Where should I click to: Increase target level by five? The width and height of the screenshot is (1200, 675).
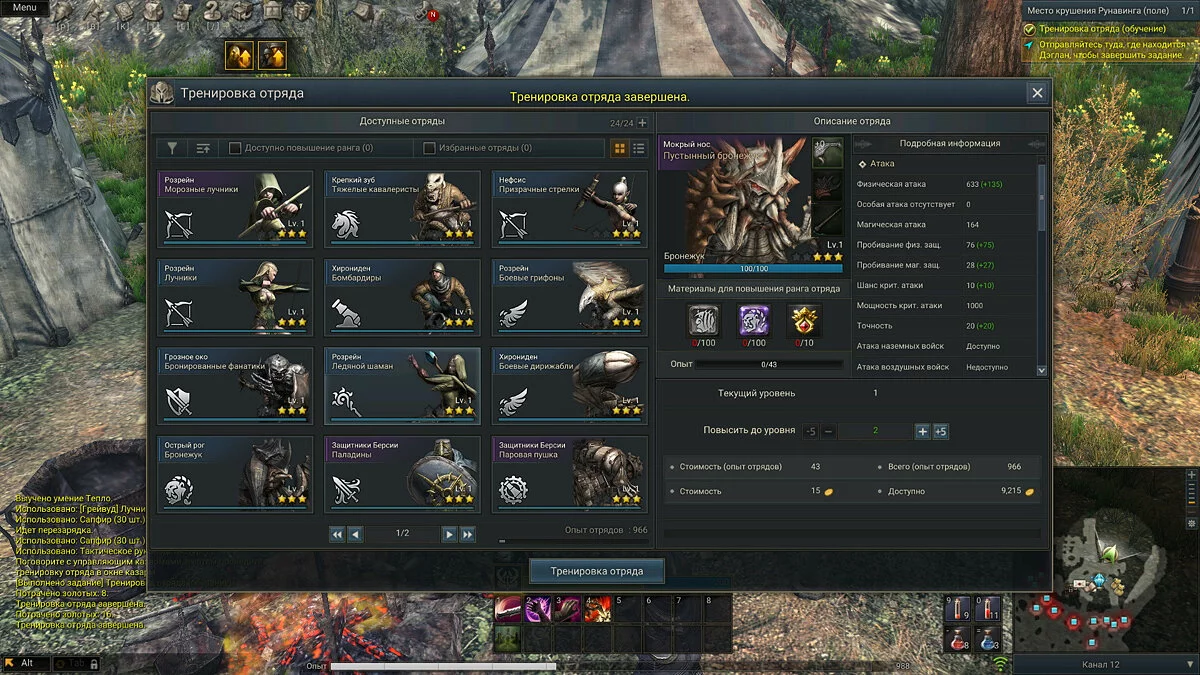(x=940, y=431)
